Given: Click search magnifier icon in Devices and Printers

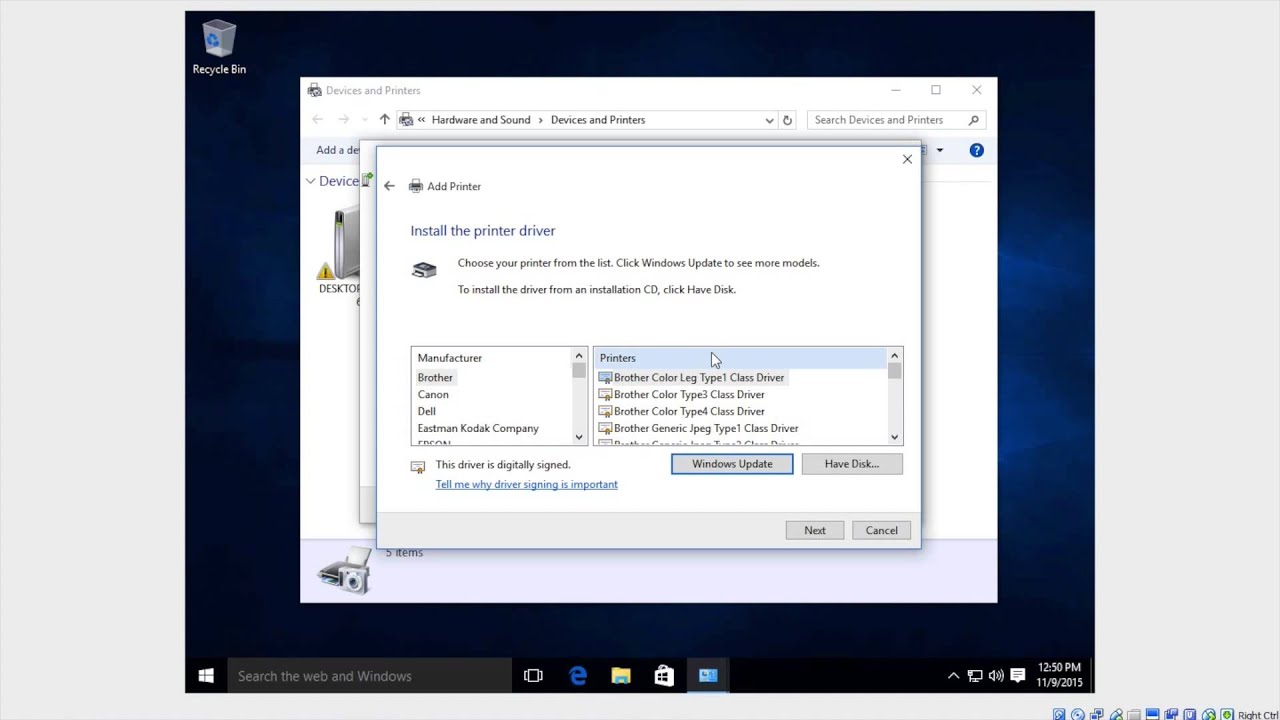Looking at the screenshot, I should tap(973, 120).
